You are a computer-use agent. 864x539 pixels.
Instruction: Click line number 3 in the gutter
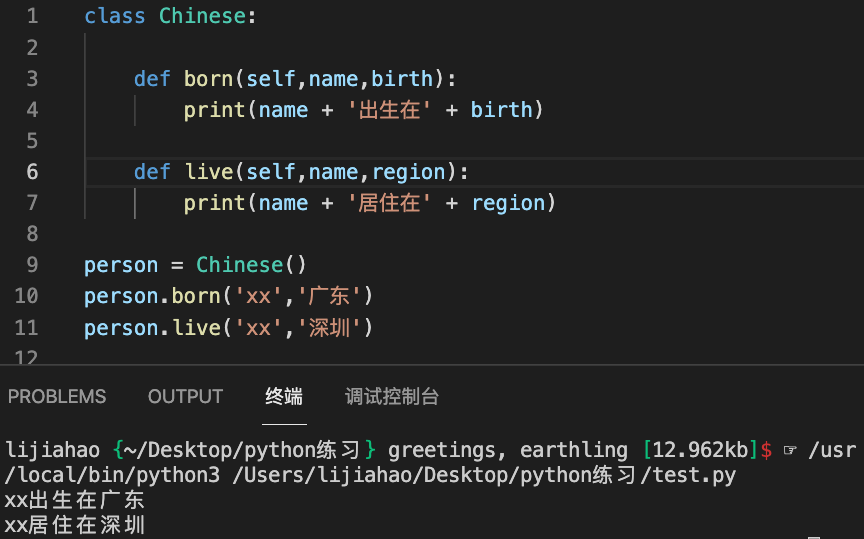tap(33, 78)
